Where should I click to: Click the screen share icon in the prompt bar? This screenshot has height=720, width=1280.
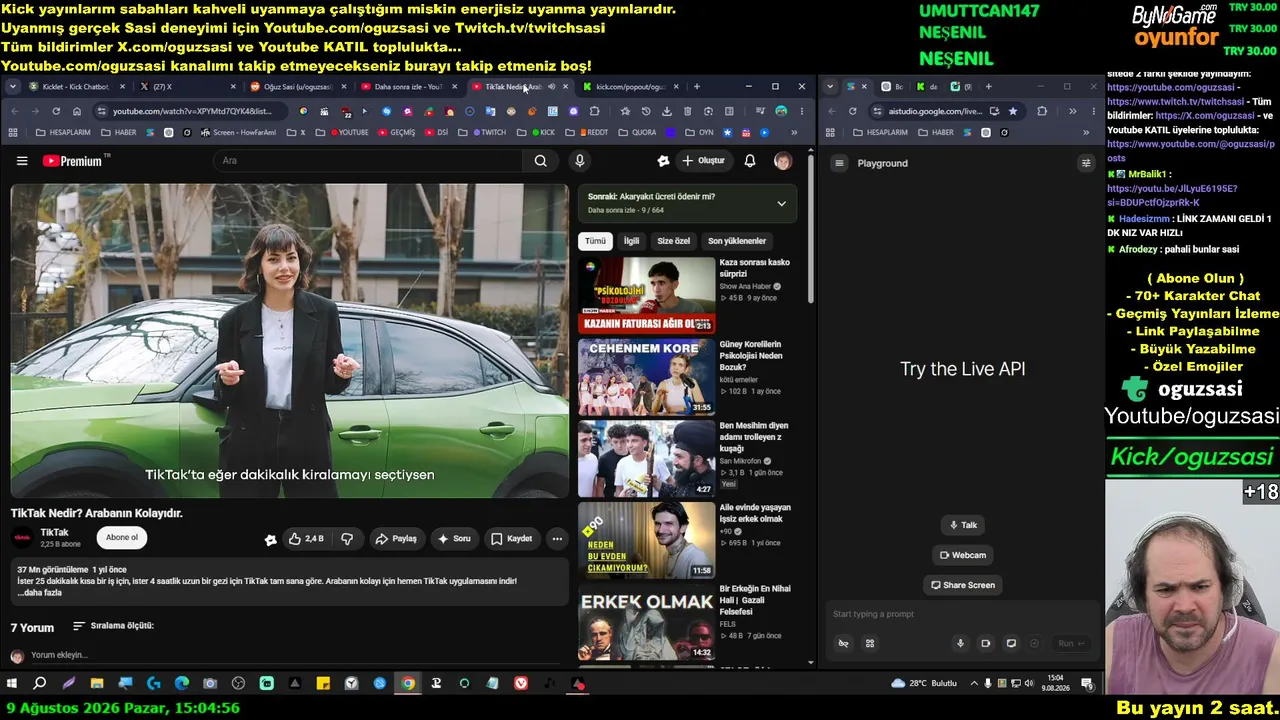(x=1011, y=643)
